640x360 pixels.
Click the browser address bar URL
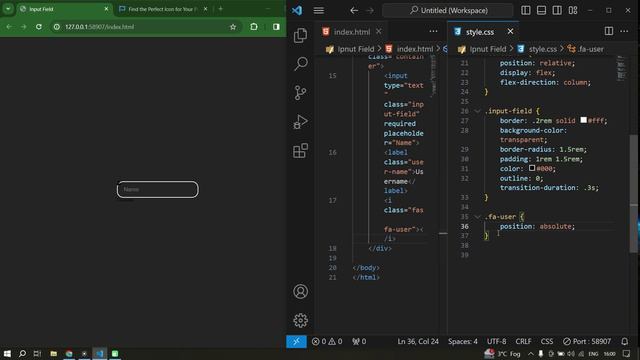pos(99,27)
